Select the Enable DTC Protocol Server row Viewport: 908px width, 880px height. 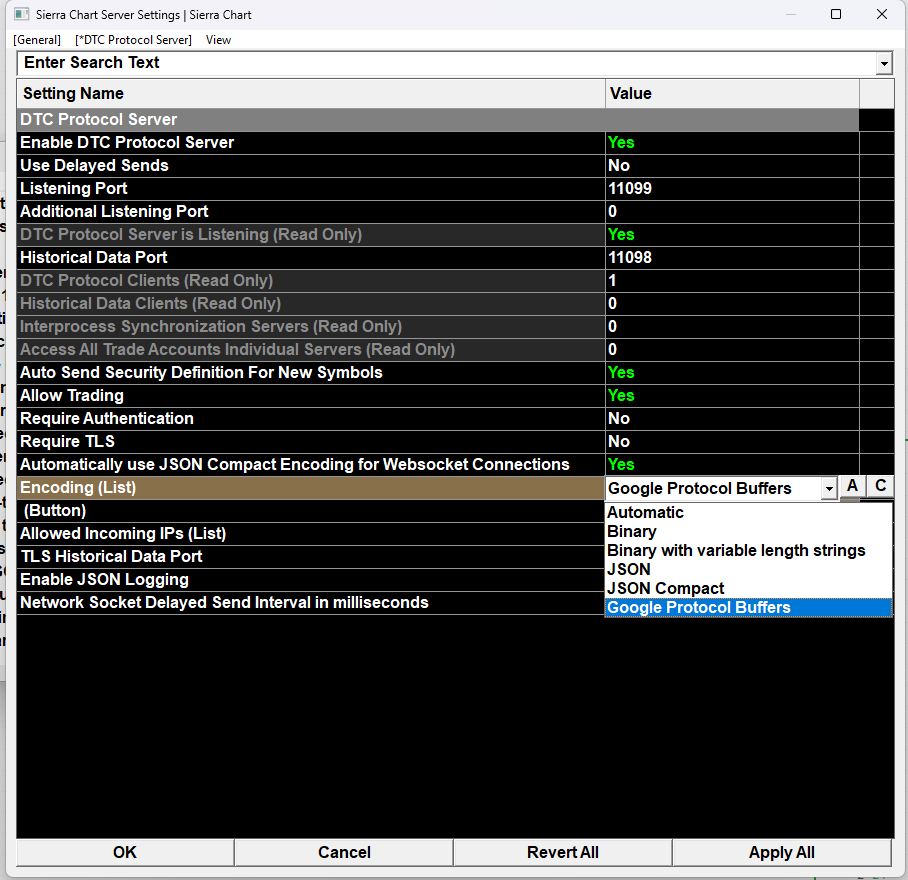click(x=311, y=142)
